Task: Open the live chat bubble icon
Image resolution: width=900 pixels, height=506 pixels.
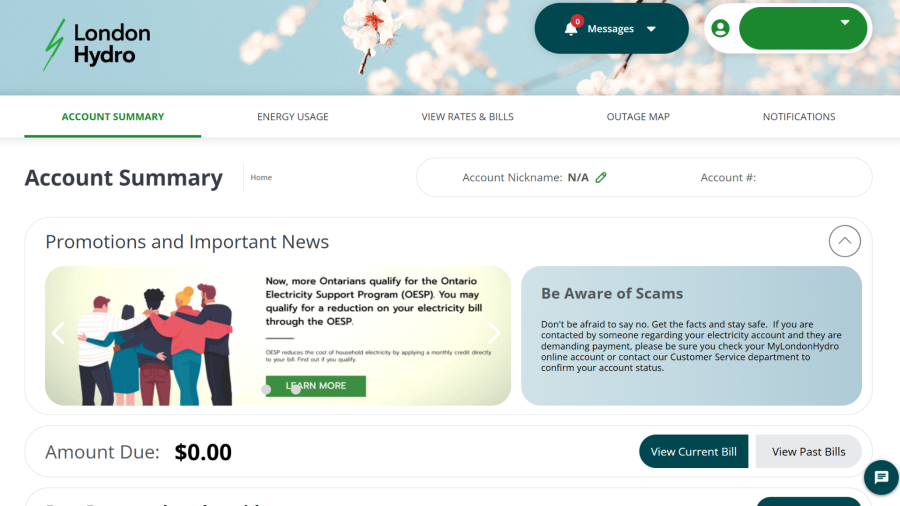Action: (881, 477)
